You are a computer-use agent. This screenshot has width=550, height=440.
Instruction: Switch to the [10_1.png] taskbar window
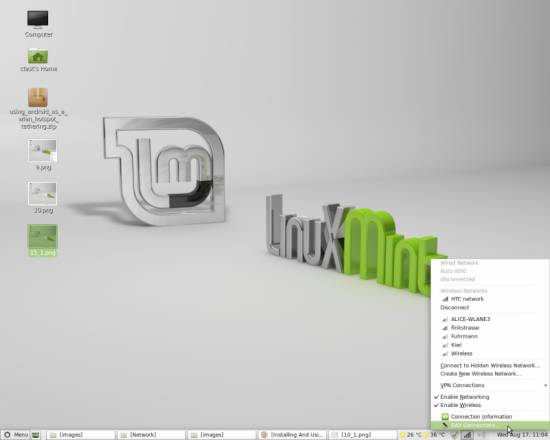click(363, 435)
